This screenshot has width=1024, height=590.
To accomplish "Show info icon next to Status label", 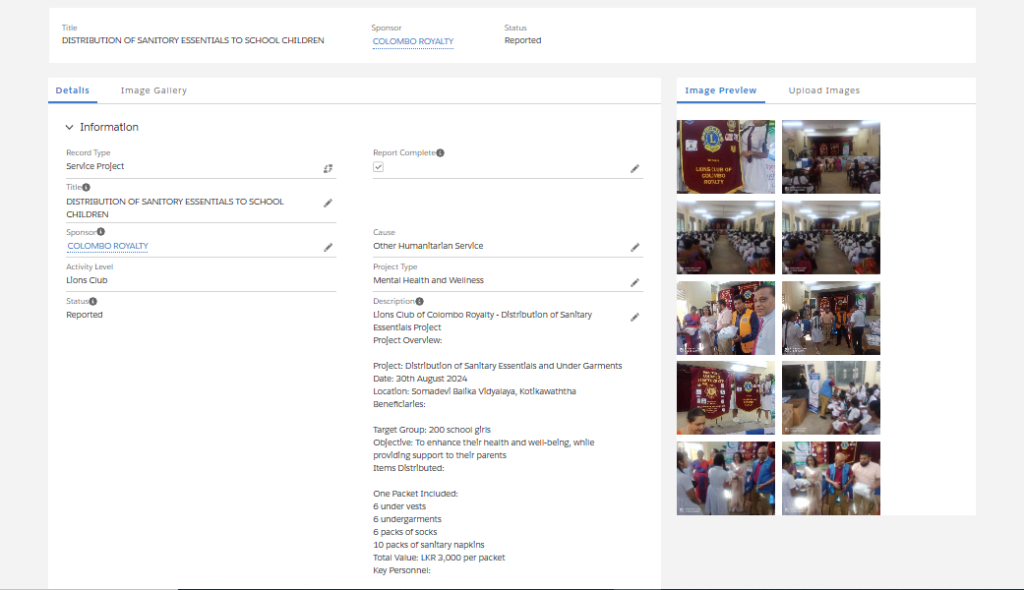I will [93, 301].
